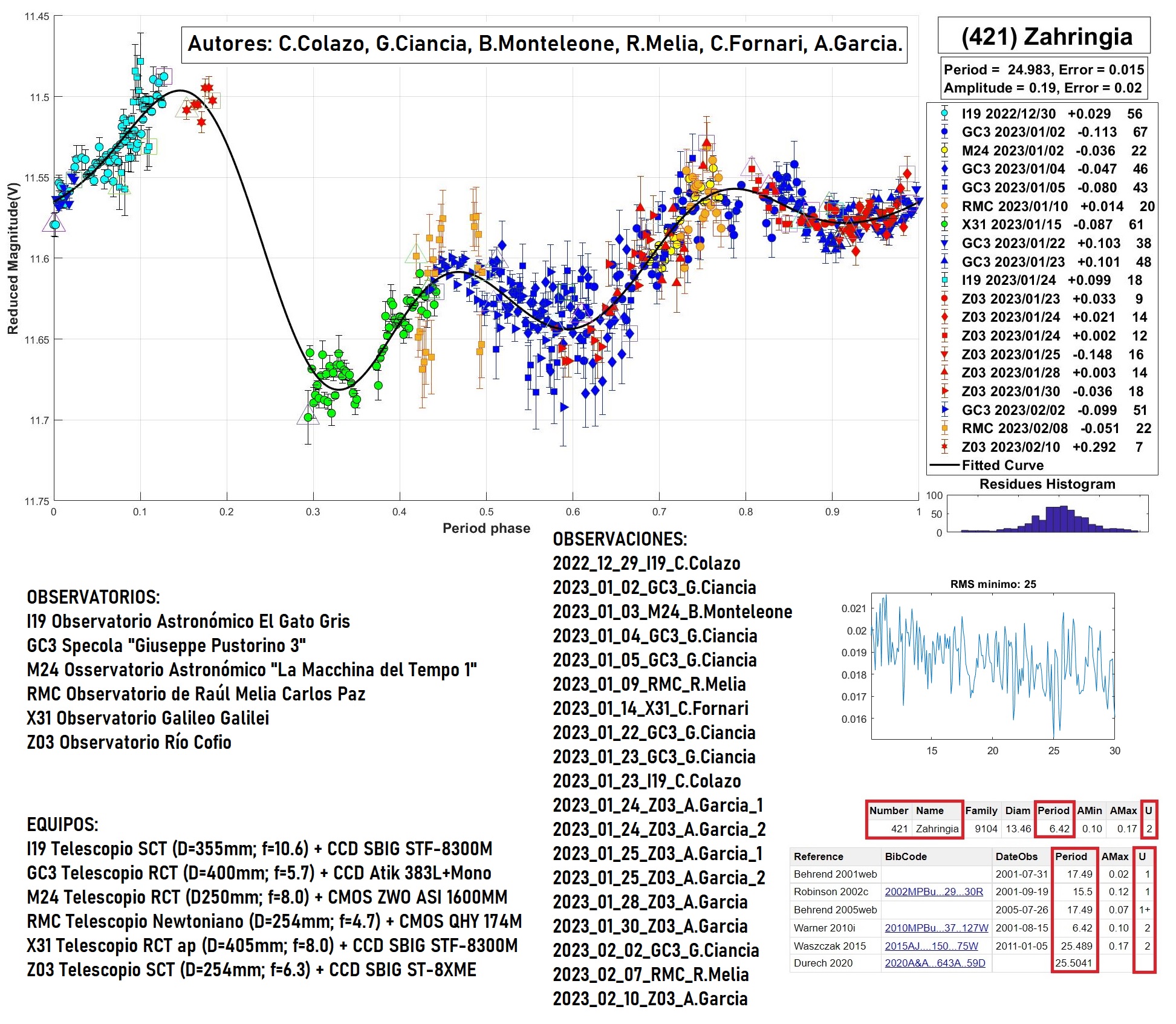
Task: Click I19 Observatorio Astronómico El Gato Gris
Action: coord(189,621)
